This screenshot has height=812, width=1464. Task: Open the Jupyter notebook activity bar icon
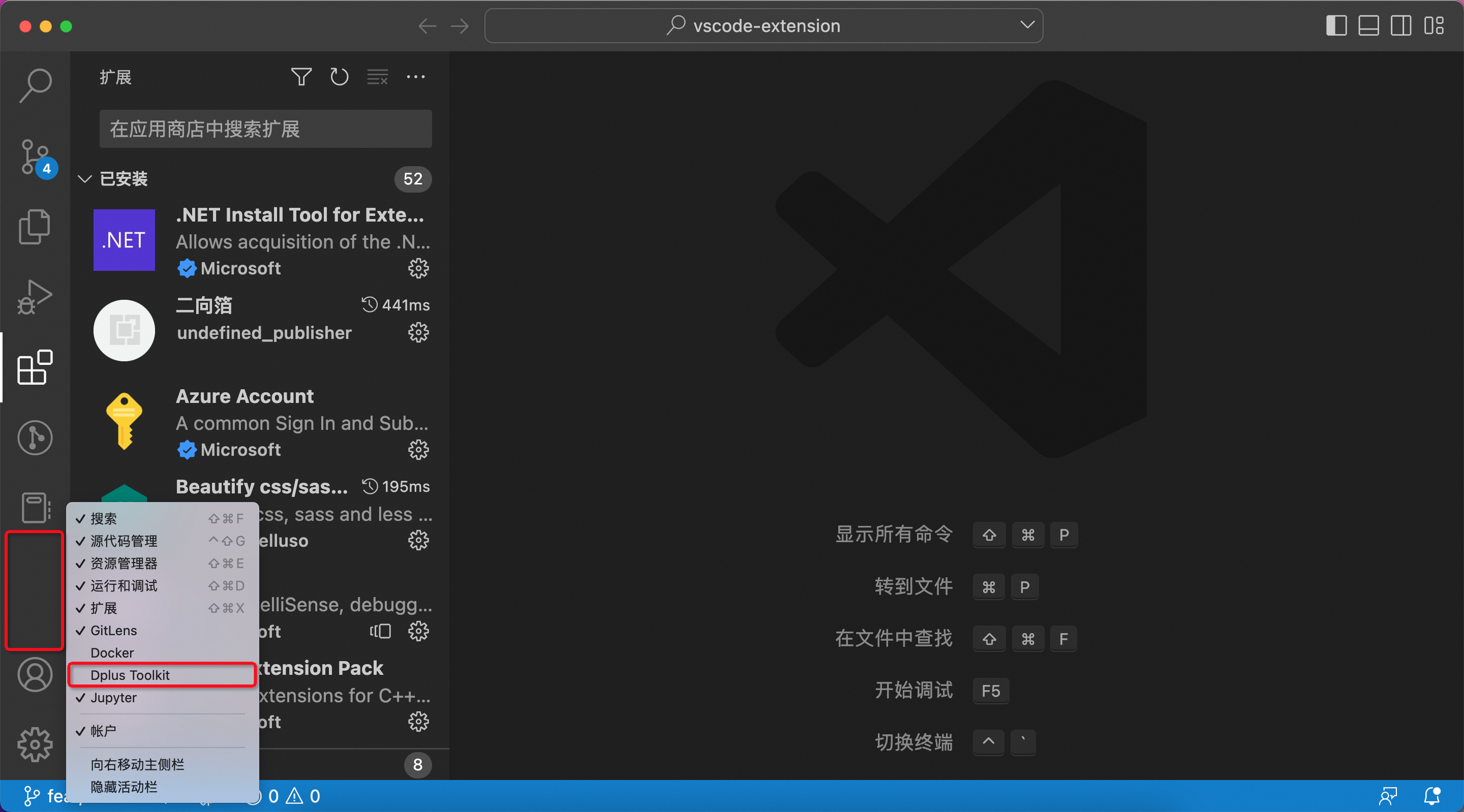click(35, 507)
